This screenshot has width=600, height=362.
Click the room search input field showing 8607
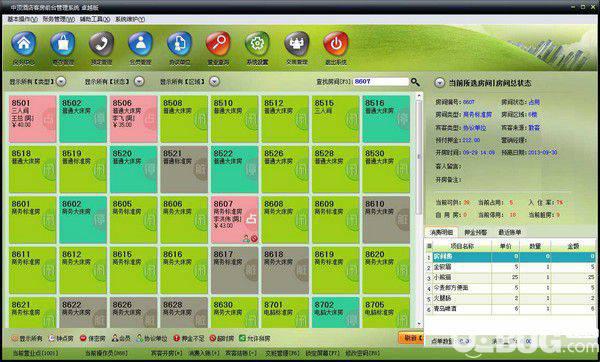[x=381, y=82]
